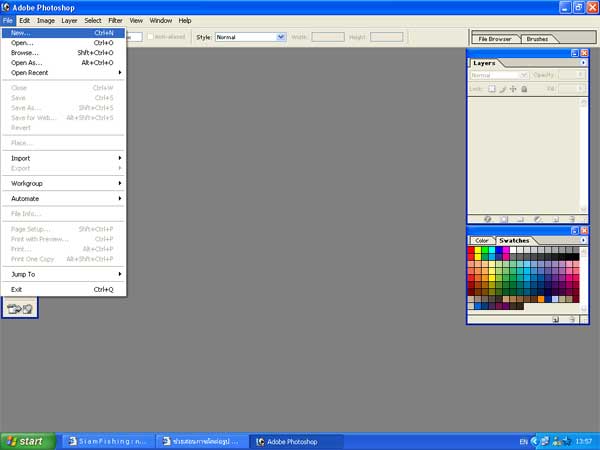Toggle Lock image pixels brush icon
The height and width of the screenshot is (450, 600).
coord(503,89)
